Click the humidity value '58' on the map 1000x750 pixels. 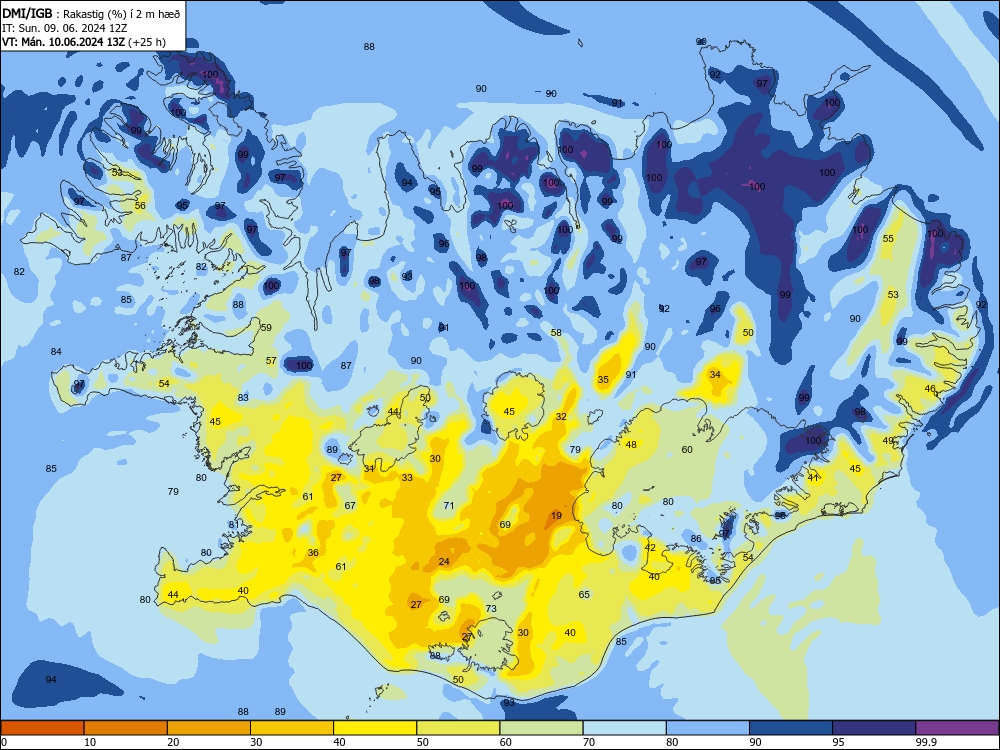click(556, 332)
